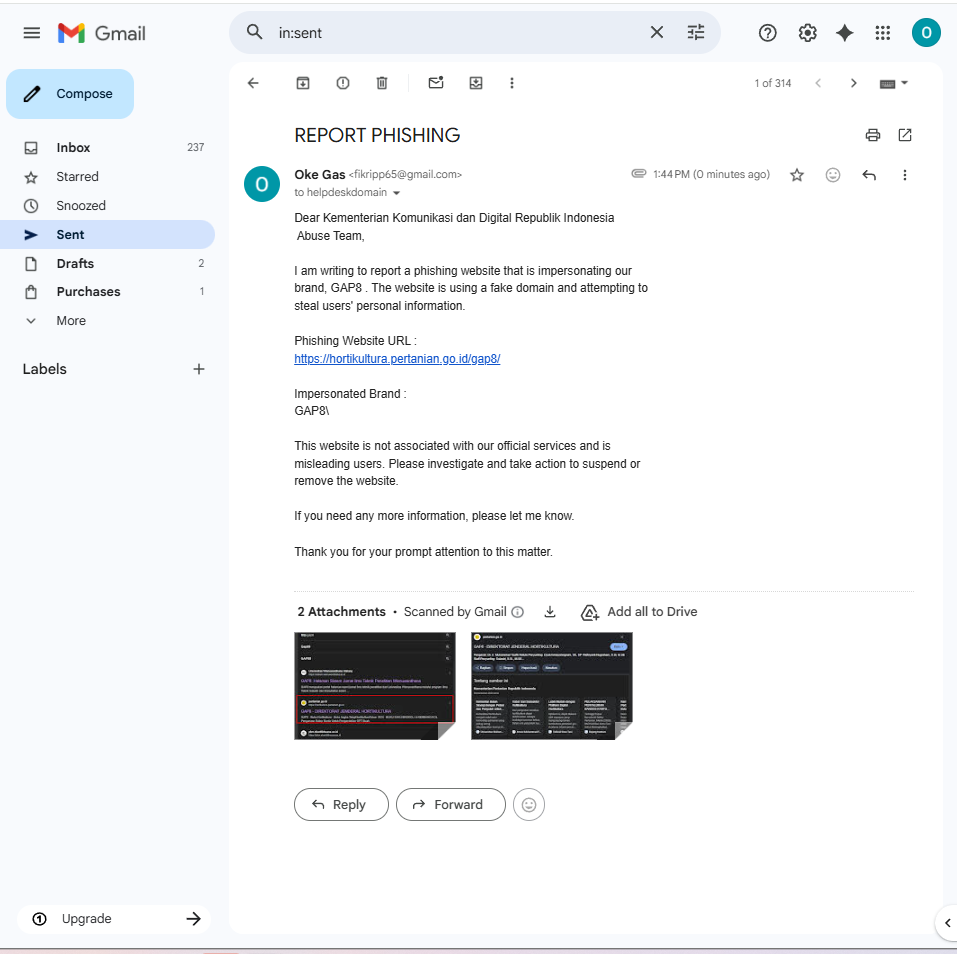Show the side panel chevron
The height and width of the screenshot is (954, 957).
point(947,923)
